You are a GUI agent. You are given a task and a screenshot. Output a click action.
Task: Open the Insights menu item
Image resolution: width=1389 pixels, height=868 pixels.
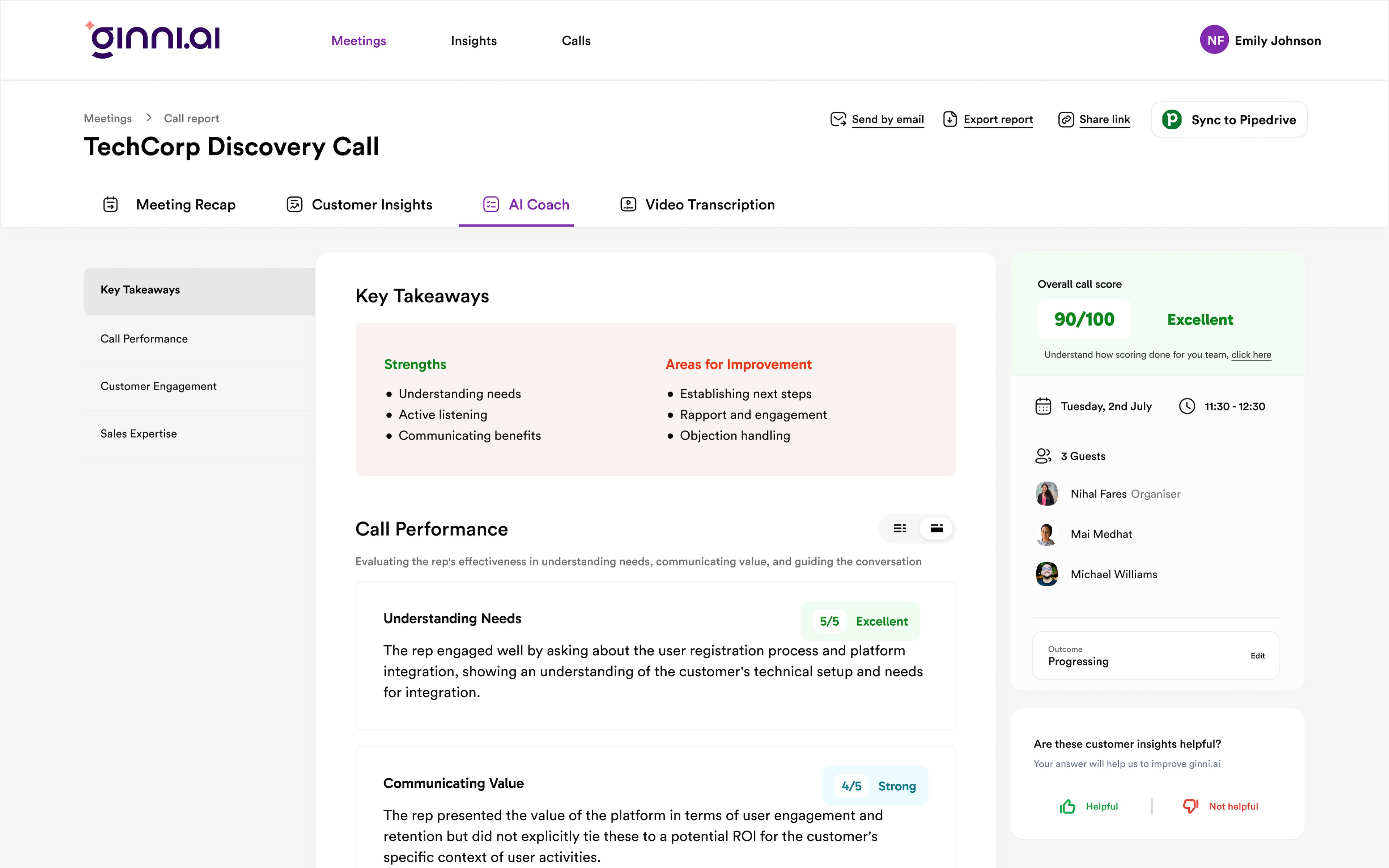pyautogui.click(x=473, y=40)
